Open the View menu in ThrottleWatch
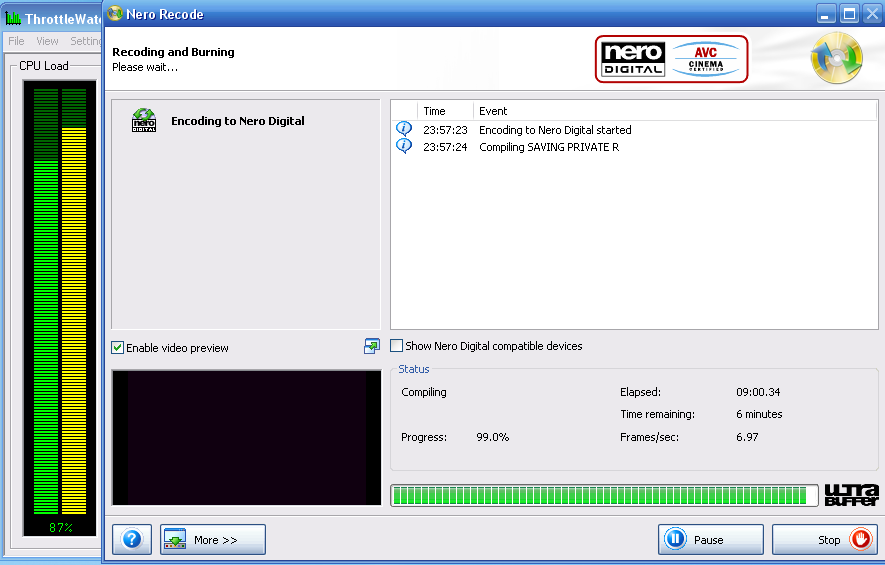The height and width of the screenshot is (565, 885). pos(47,41)
